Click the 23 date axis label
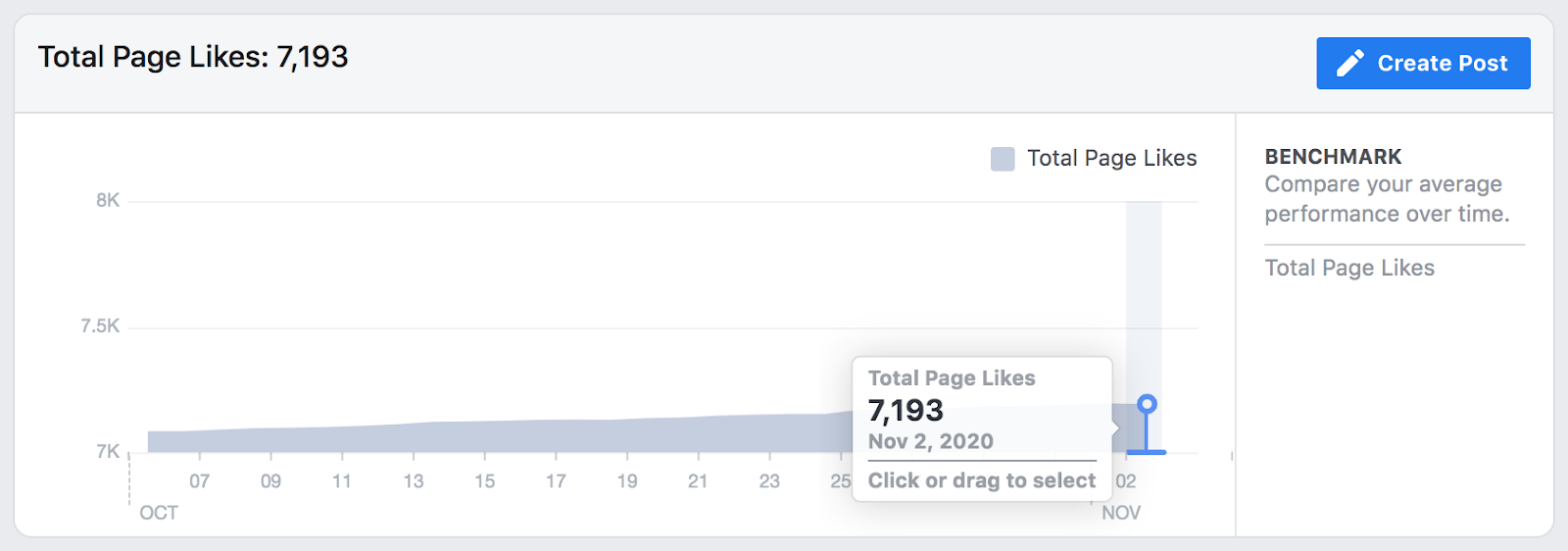 click(x=769, y=481)
